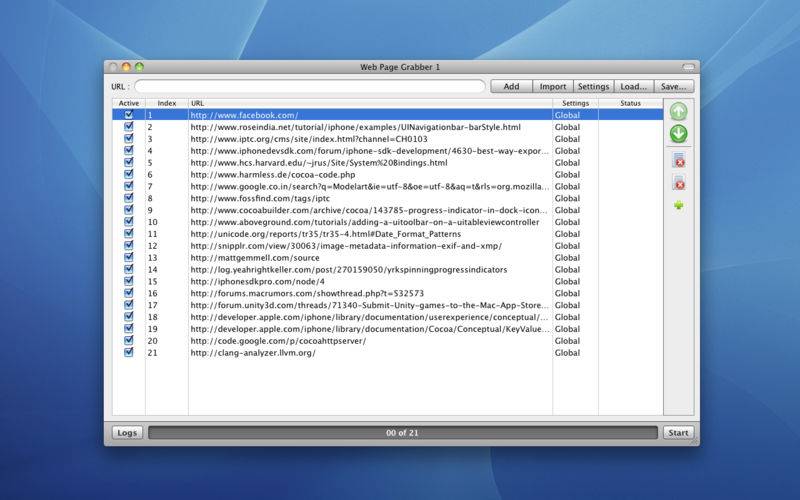Open the Settings button
Image resolution: width=800 pixels, height=500 pixels.
(593, 86)
